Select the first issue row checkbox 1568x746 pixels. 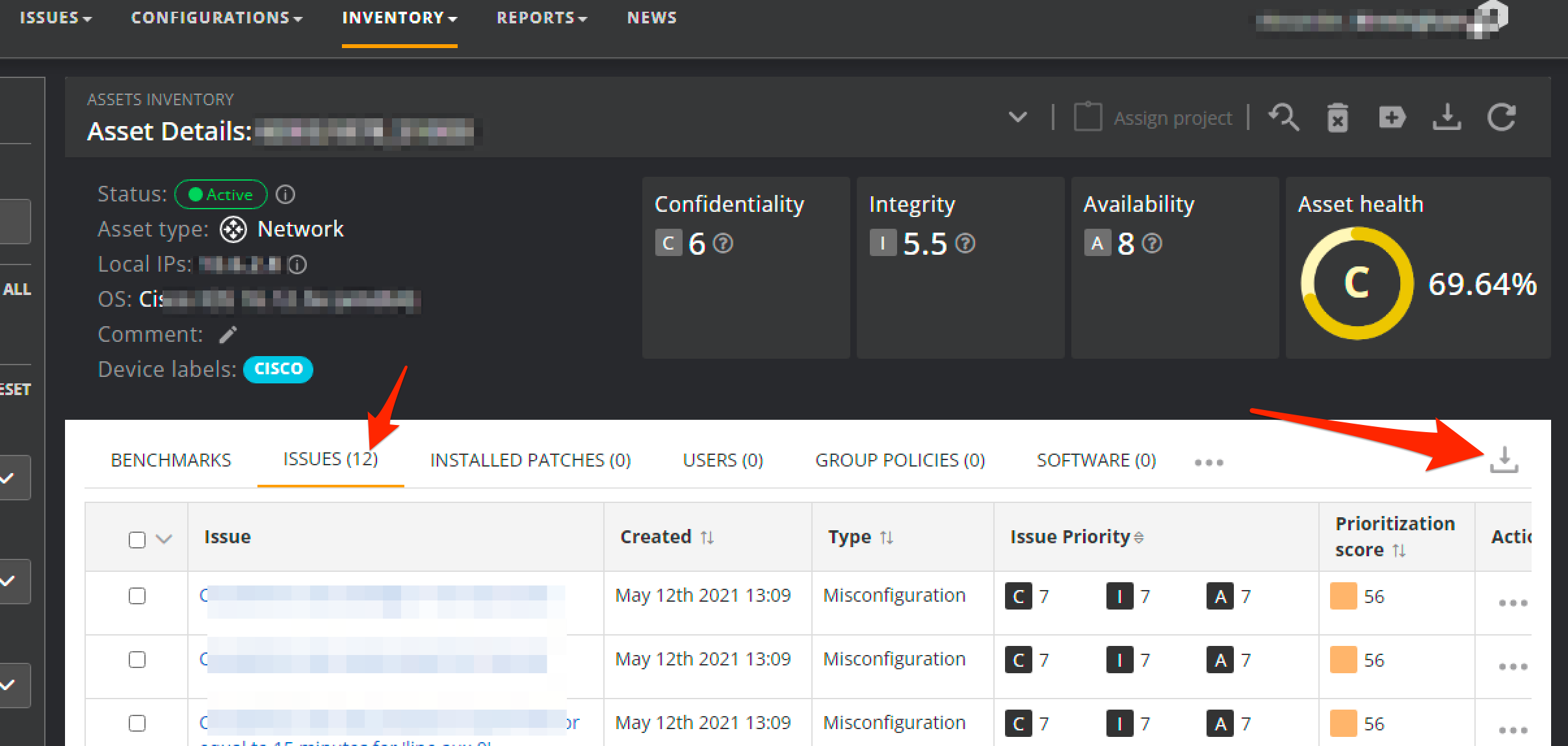coord(137,596)
